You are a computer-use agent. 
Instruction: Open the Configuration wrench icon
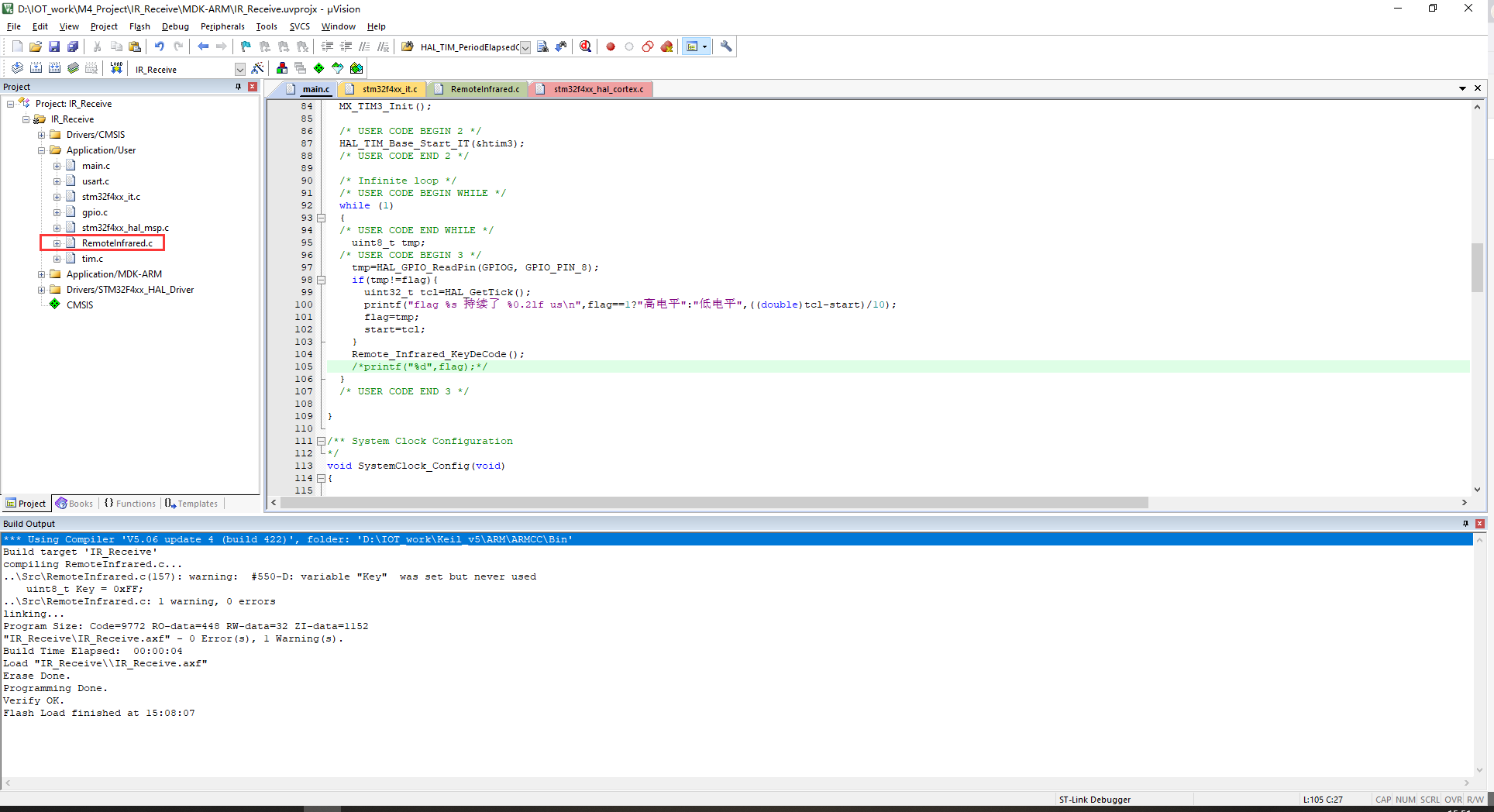(726, 46)
